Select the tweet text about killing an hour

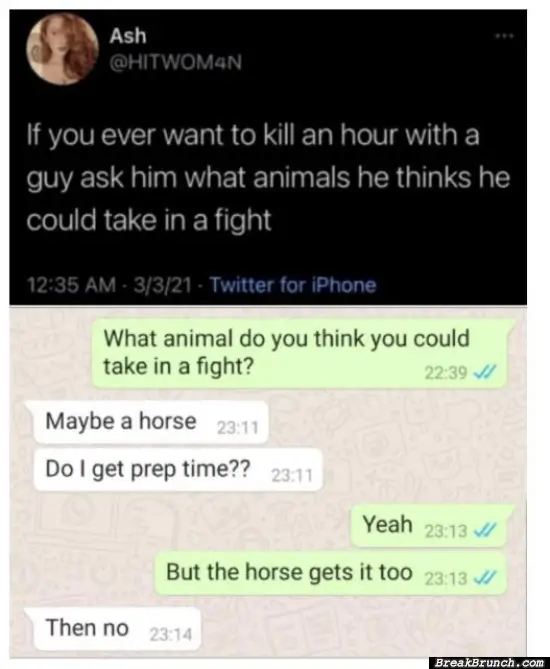click(x=268, y=177)
